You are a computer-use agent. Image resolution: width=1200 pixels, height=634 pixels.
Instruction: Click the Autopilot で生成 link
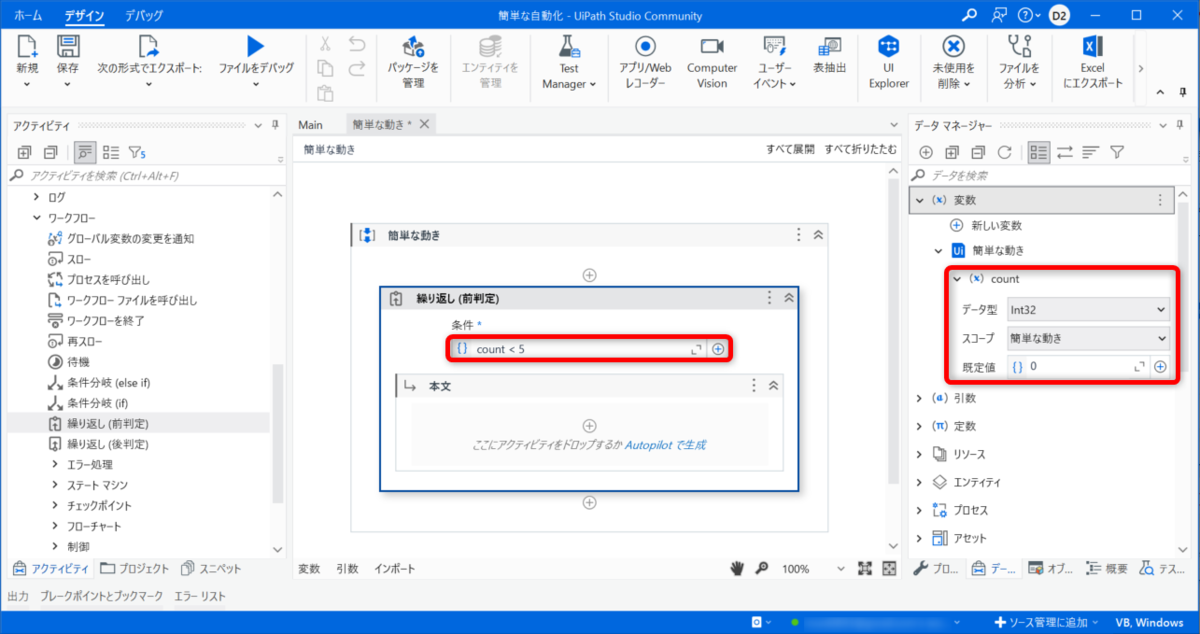(x=666, y=445)
